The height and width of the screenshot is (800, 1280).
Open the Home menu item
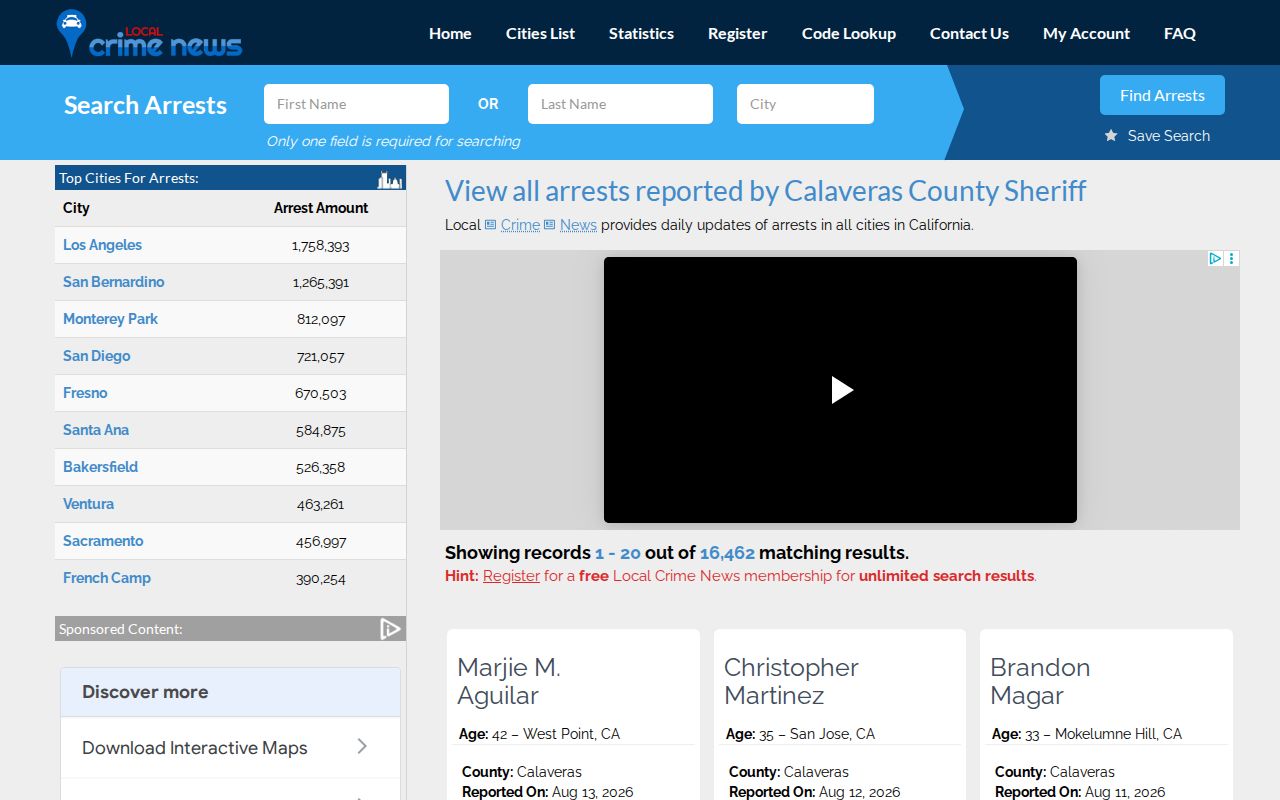coord(450,33)
